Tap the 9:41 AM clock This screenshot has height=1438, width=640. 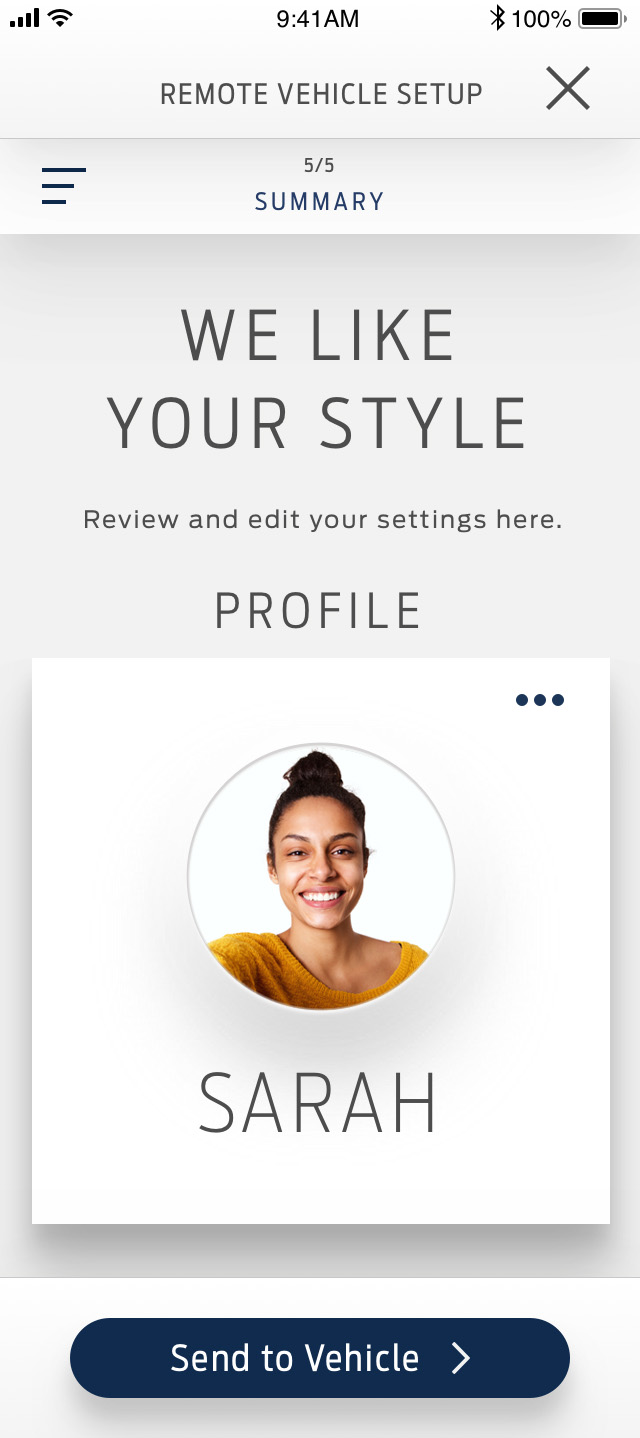coord(317,18)
